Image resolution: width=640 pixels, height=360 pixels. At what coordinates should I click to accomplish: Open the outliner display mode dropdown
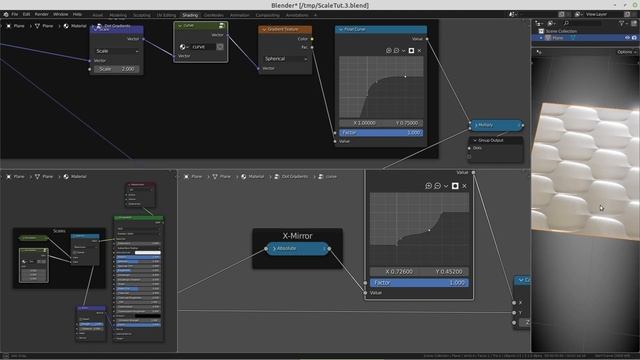551,24
